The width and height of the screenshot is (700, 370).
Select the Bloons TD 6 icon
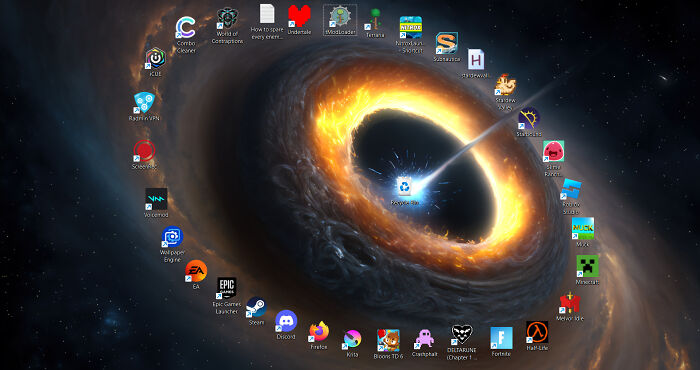click(388, 341)
